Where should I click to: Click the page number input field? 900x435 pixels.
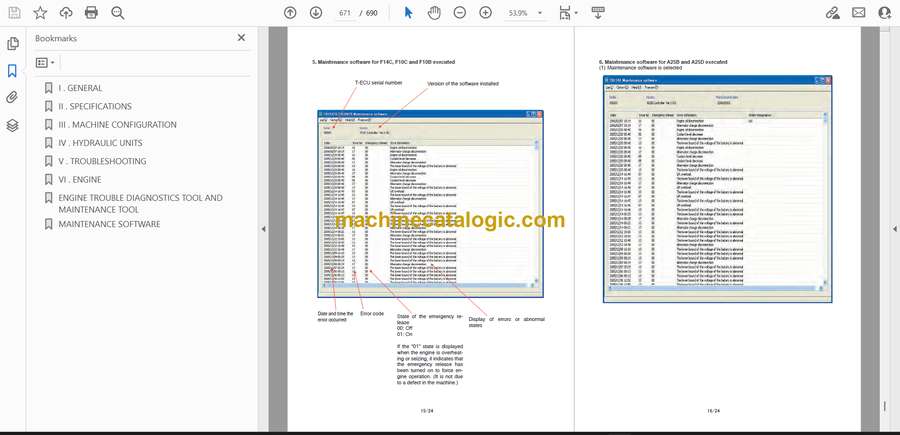[x=345, y=13]
